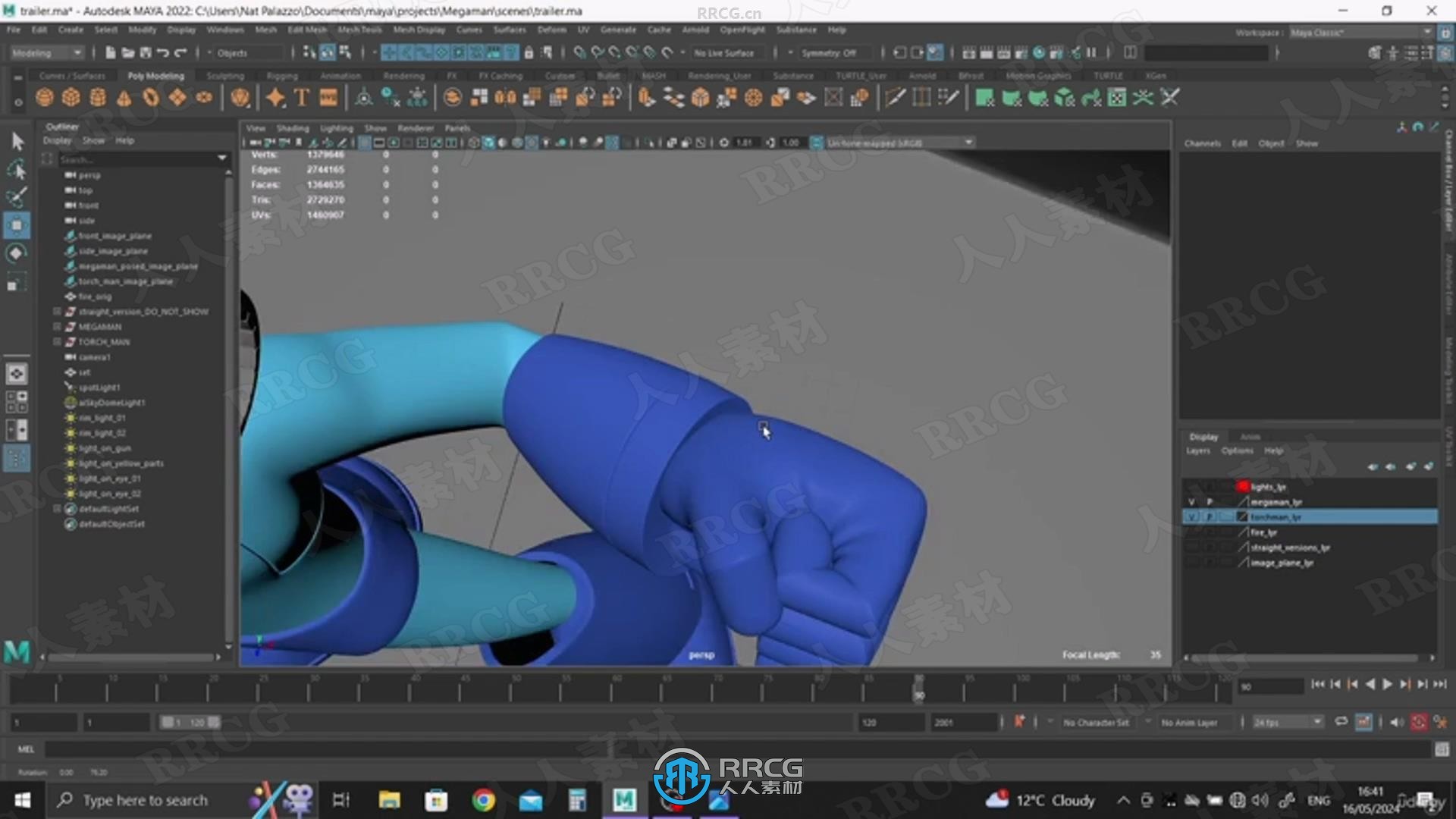Switch to the Rigging shelf tab
This screenshot has height=819, width=1456.
point(282,76)
